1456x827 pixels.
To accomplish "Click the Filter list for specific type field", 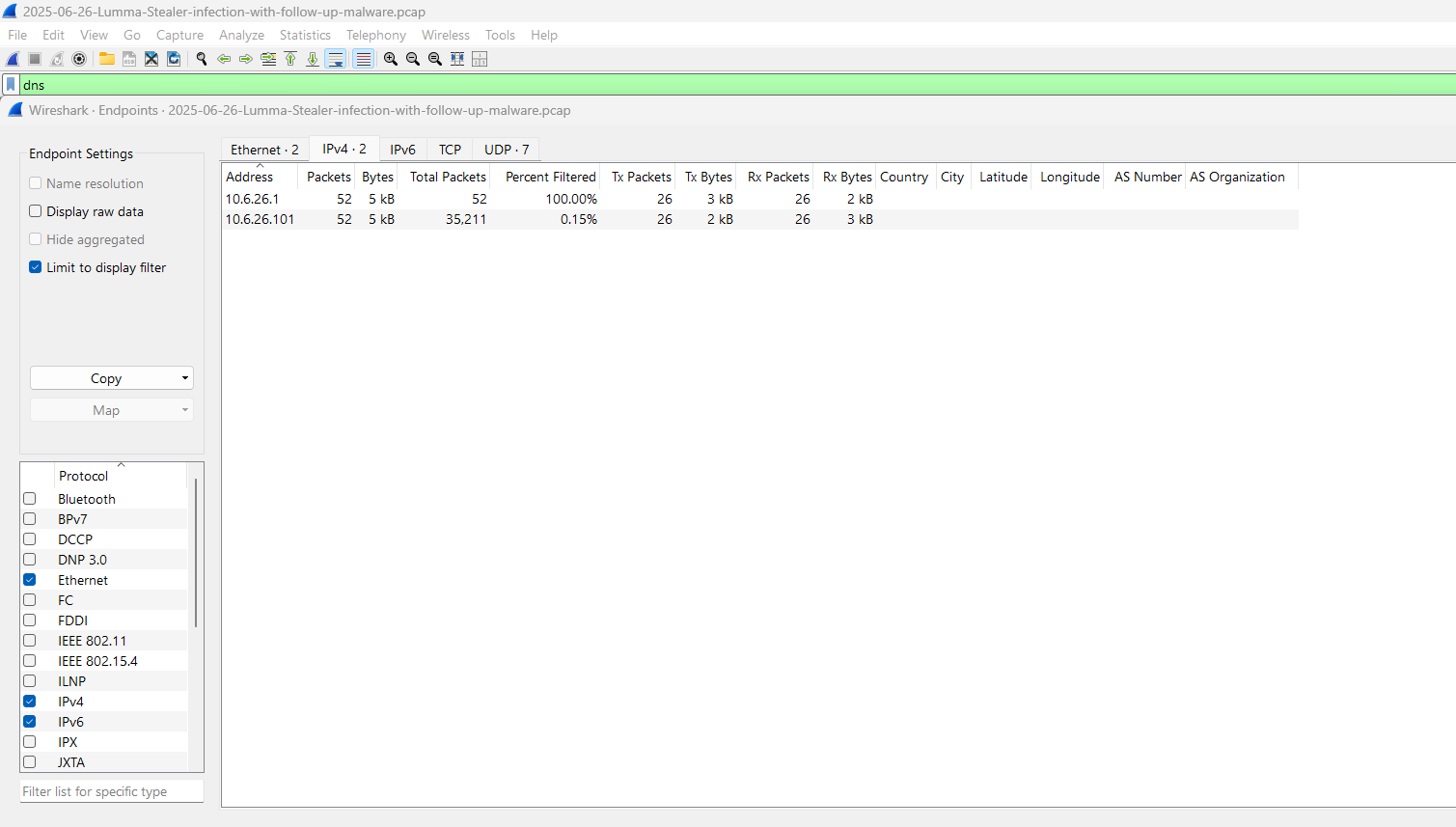I will [112, 791].
